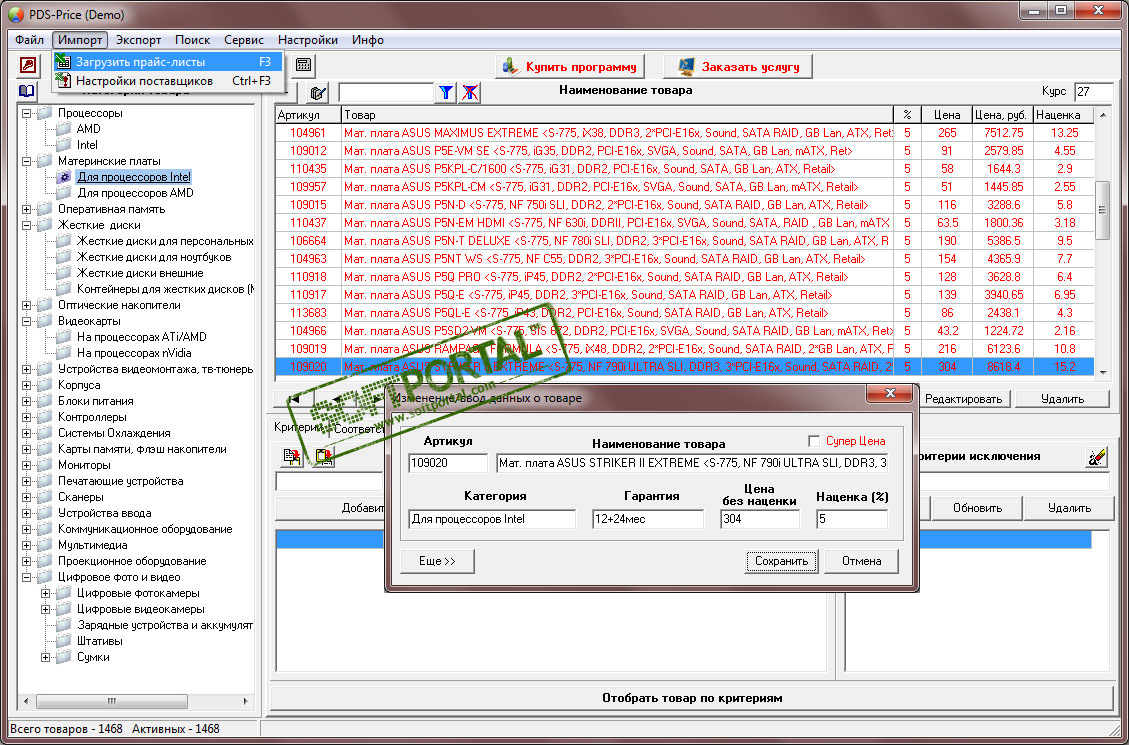This screenshot has height=745, width=1129.
Task: Go to the first record with the navigation arrow
Action: 295,398
